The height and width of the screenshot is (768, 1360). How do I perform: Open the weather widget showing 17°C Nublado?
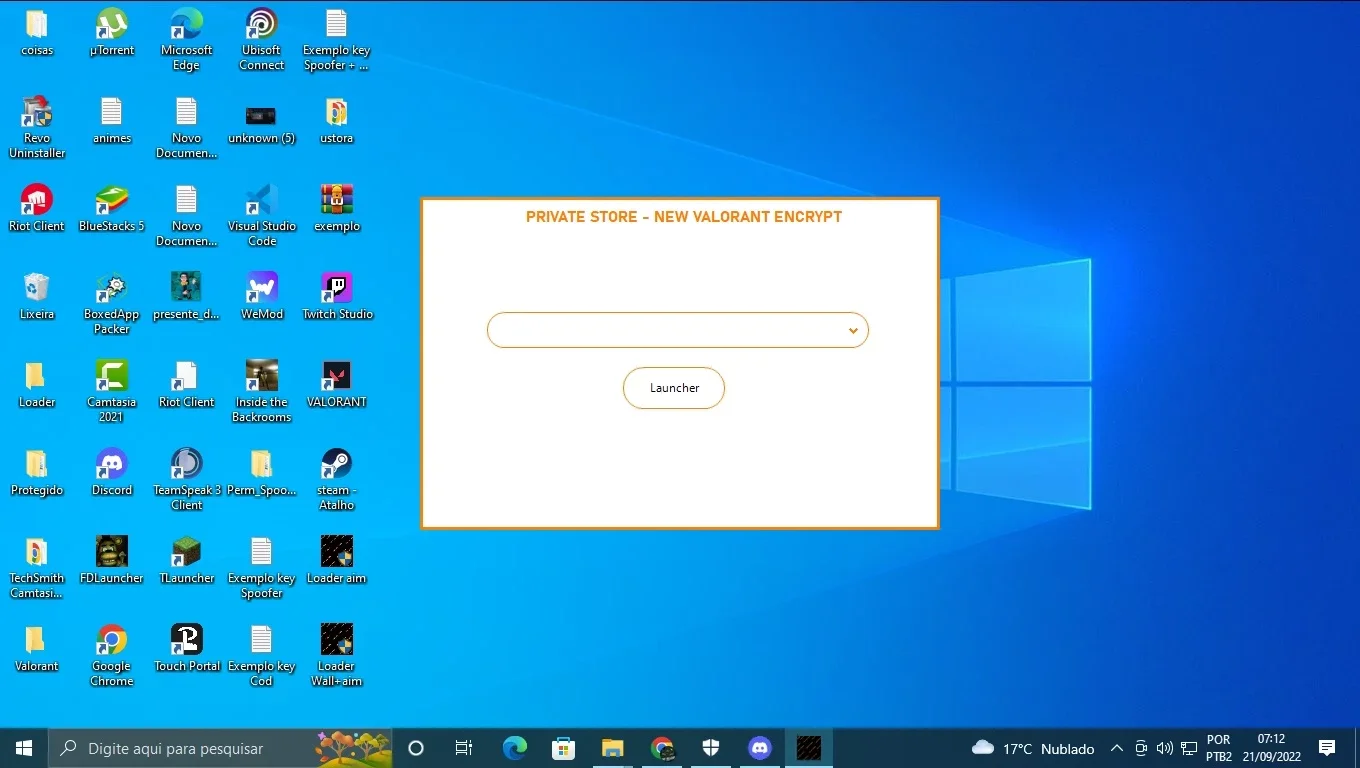(x=1033, y=748)
